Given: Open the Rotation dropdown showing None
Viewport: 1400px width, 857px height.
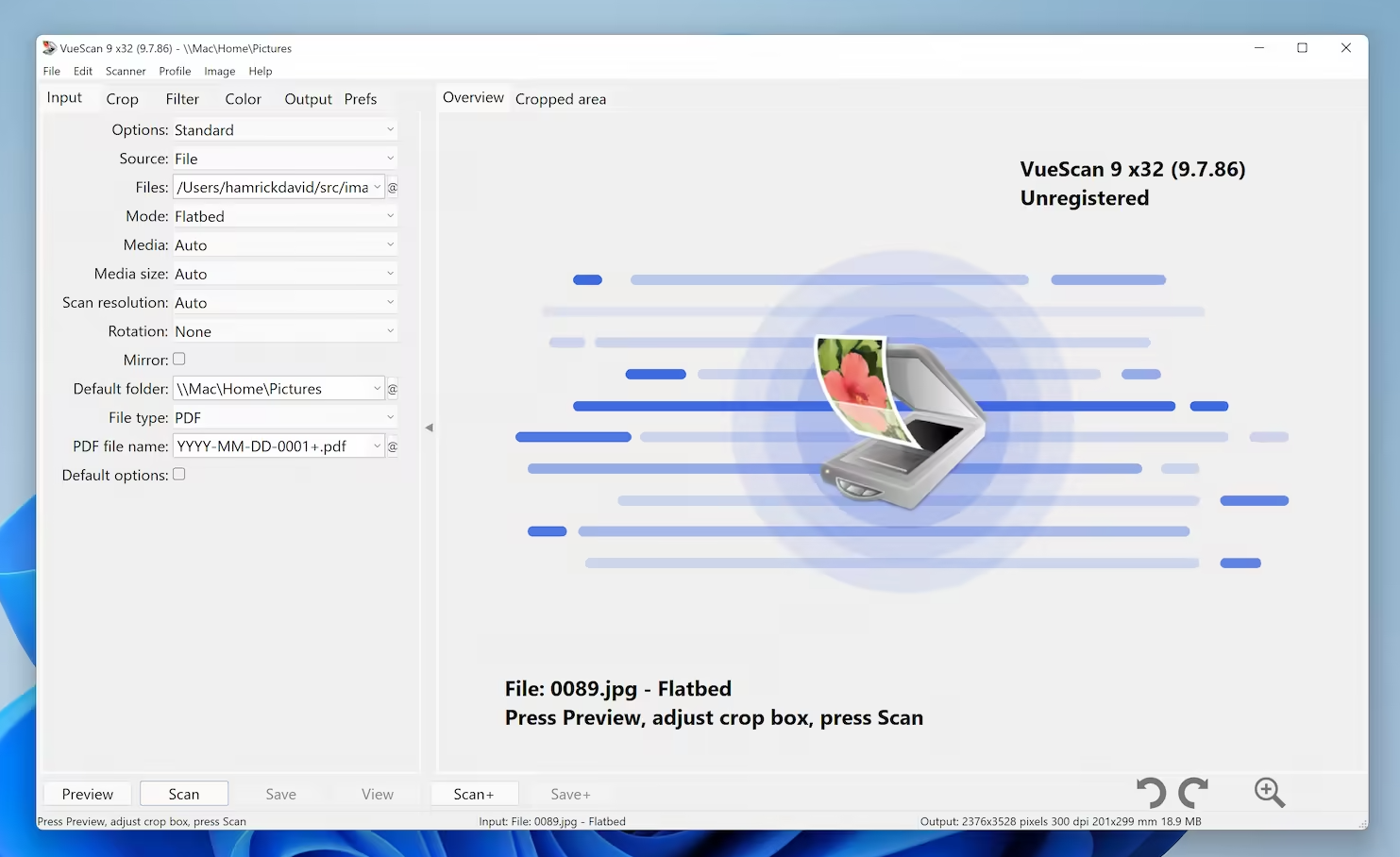Looking at the screenshot, I should click(285, 331).
